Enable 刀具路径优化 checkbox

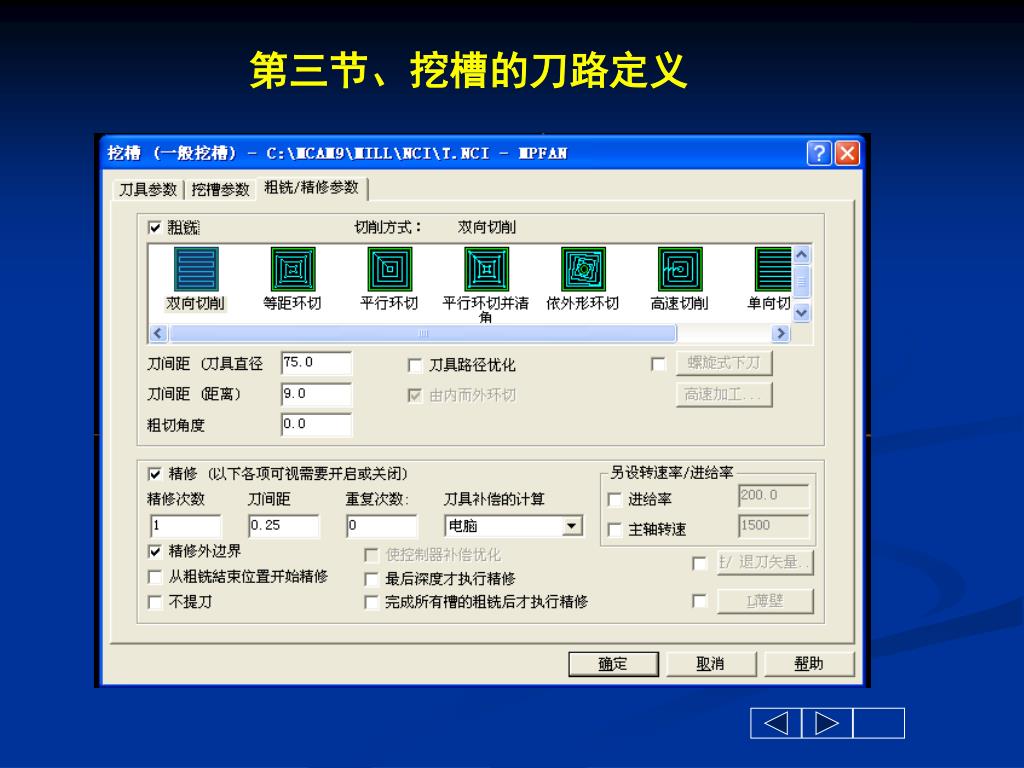[x=414, y=365]
